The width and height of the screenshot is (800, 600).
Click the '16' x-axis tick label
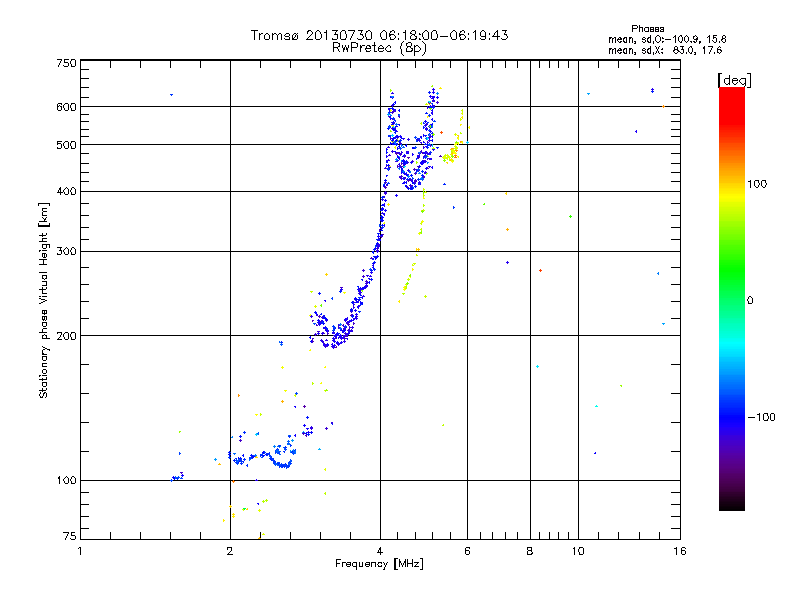pos(680,551)
